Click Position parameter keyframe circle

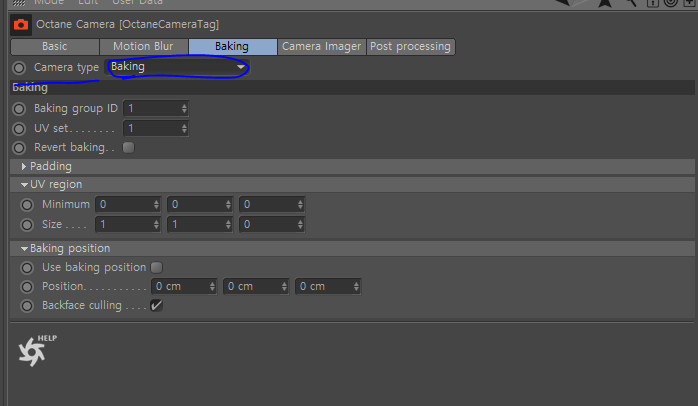point(27,287)
